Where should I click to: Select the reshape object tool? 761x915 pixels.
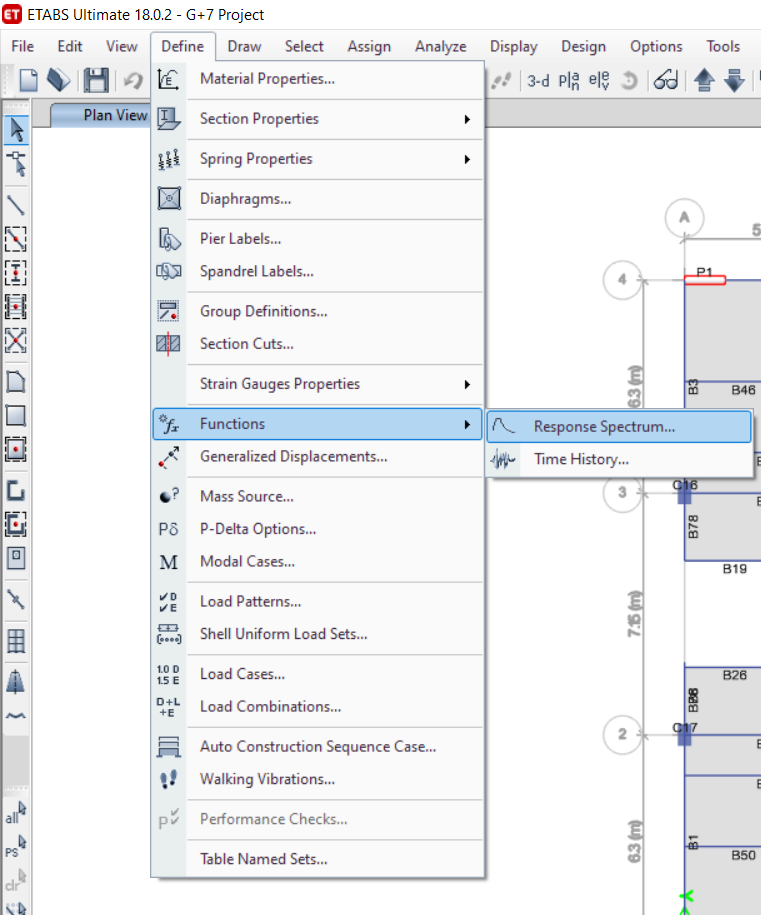(16, 164)
